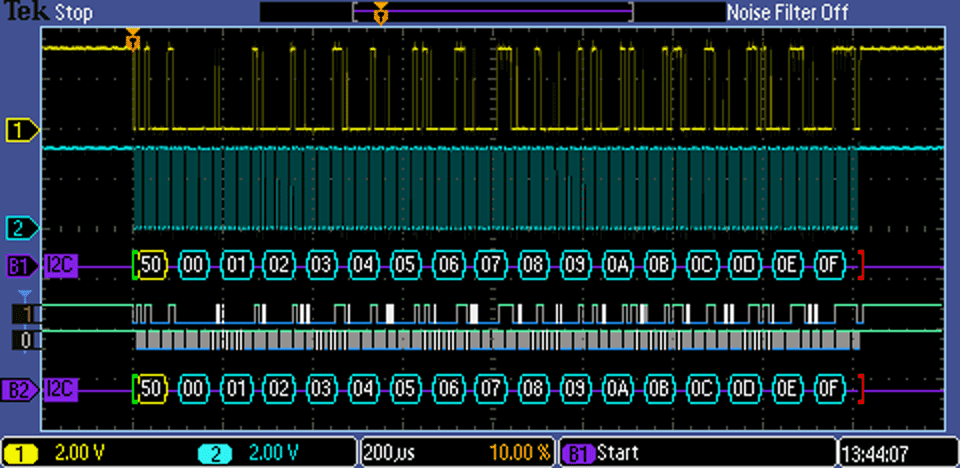Screen dimensions: 960x468
Task: Click the channel 2 cyan ground marker
Action: tap(23, 229)
